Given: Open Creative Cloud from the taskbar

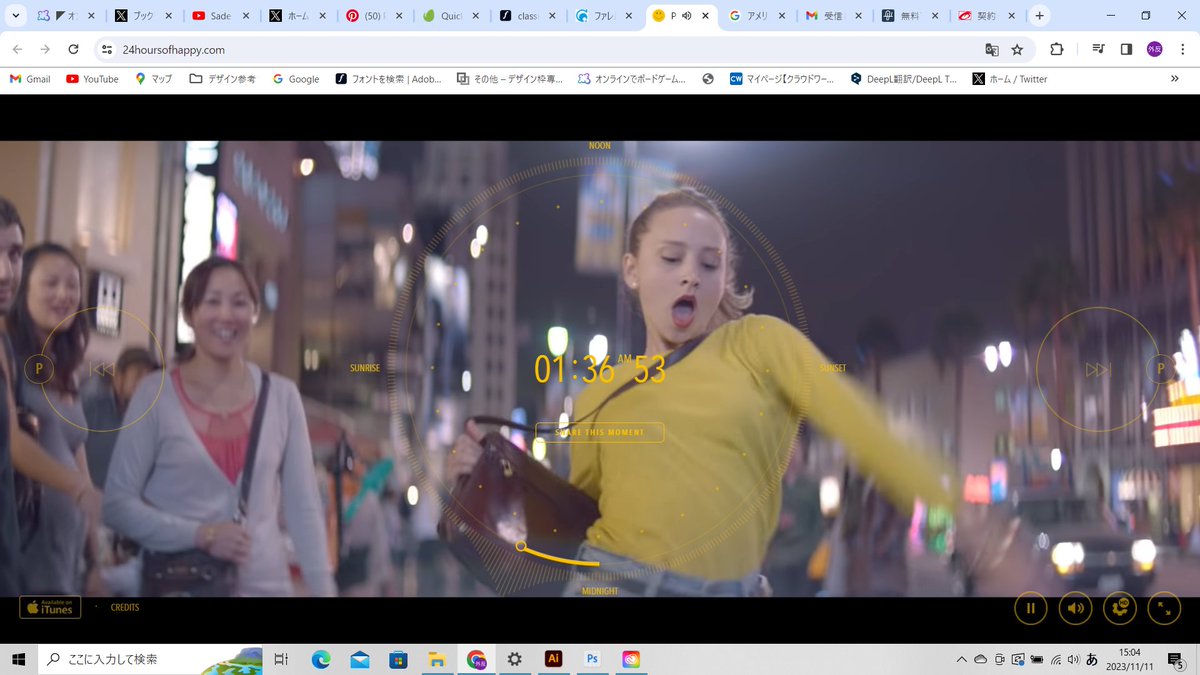Looking at the screenshot, I should pyautogui.click(x=631, y=659).
